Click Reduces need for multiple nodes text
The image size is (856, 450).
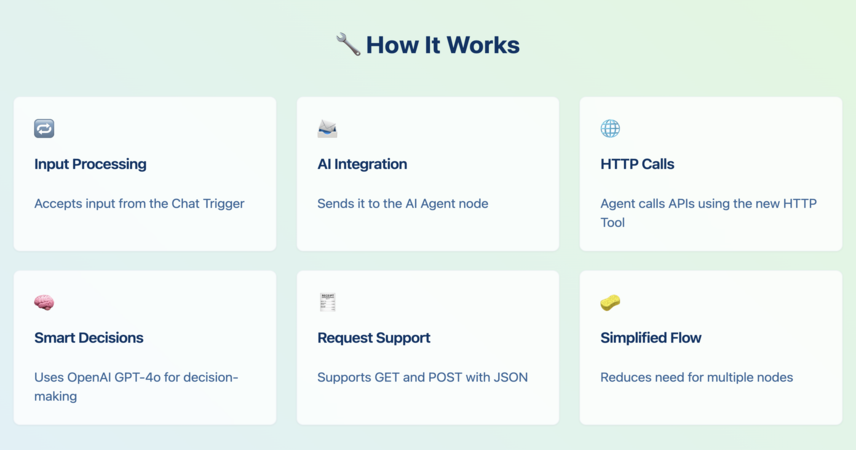tap(697, 377)
